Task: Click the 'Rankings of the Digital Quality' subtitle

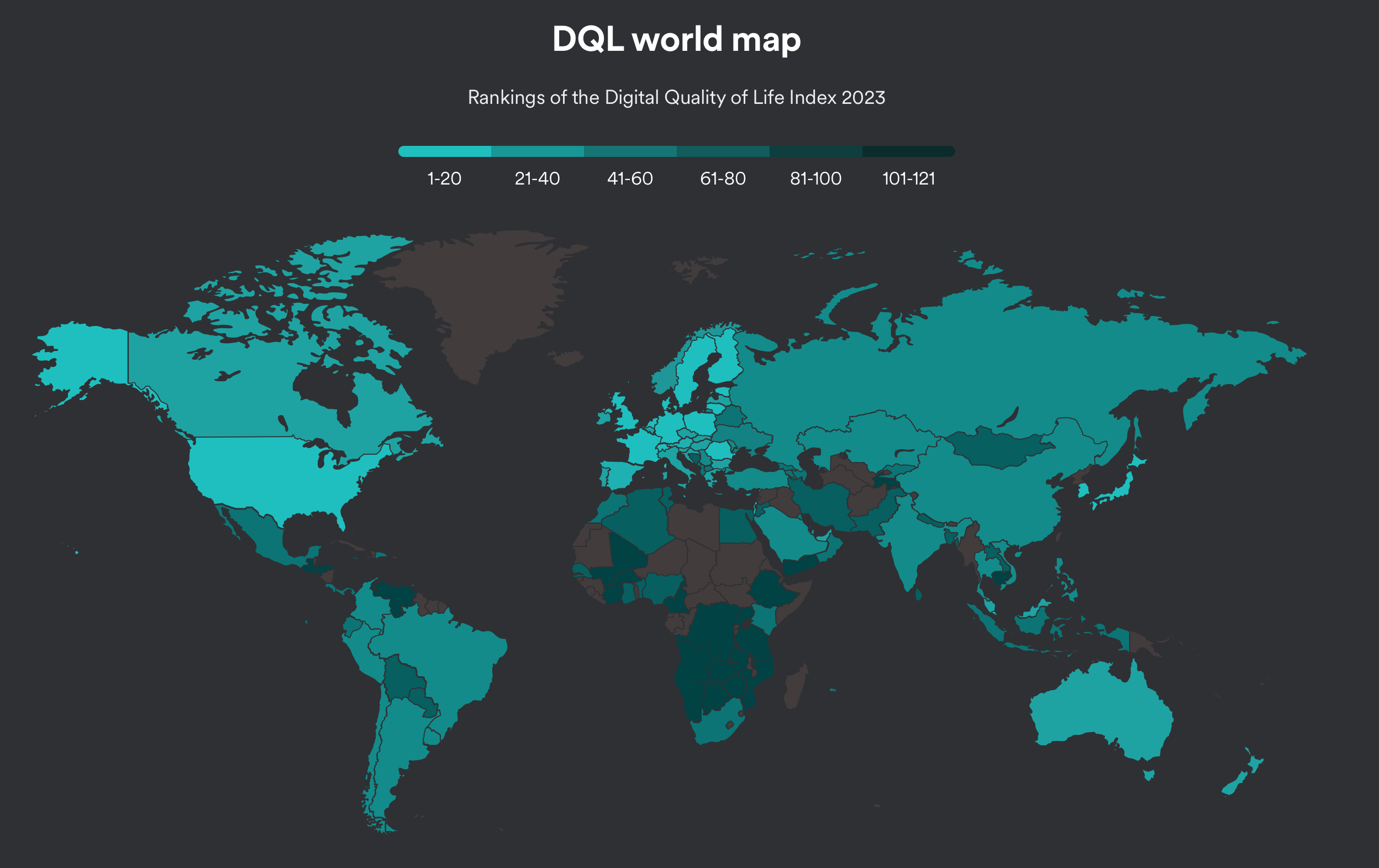Action: (676, 97)
